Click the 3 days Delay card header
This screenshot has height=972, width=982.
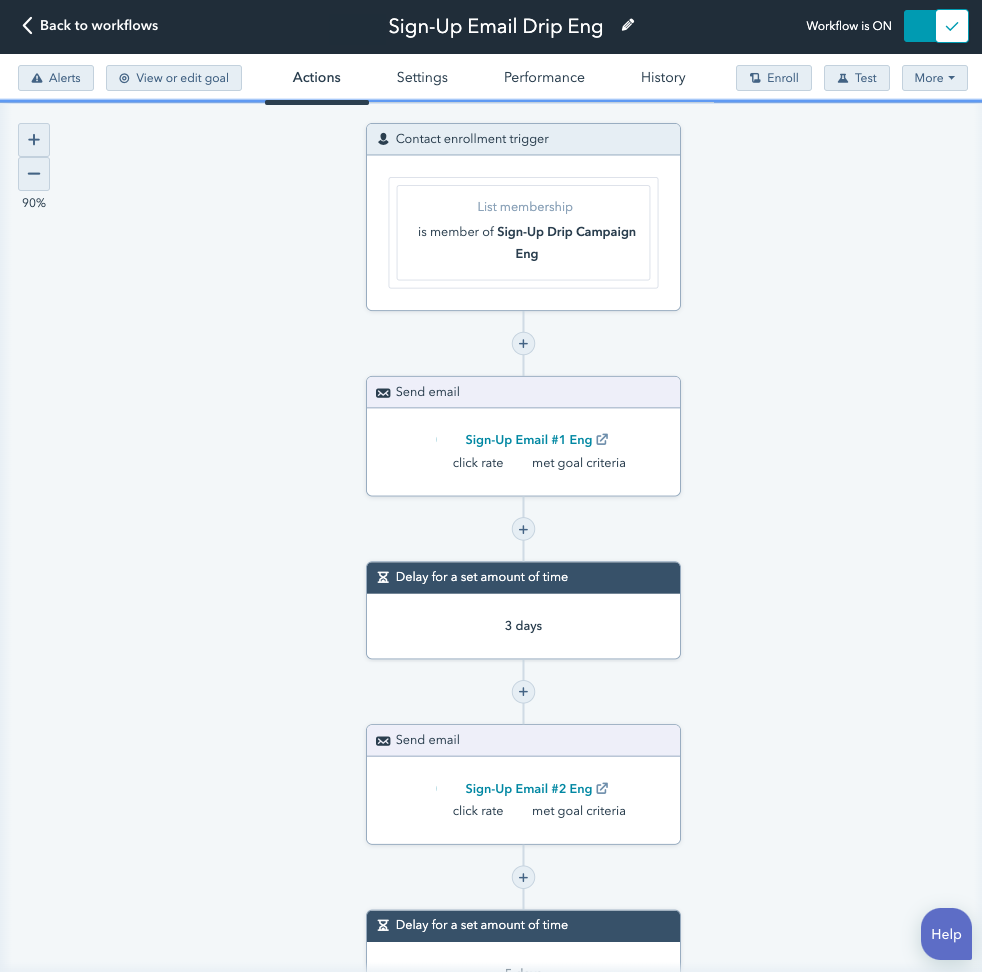click(x=524, y=577)
